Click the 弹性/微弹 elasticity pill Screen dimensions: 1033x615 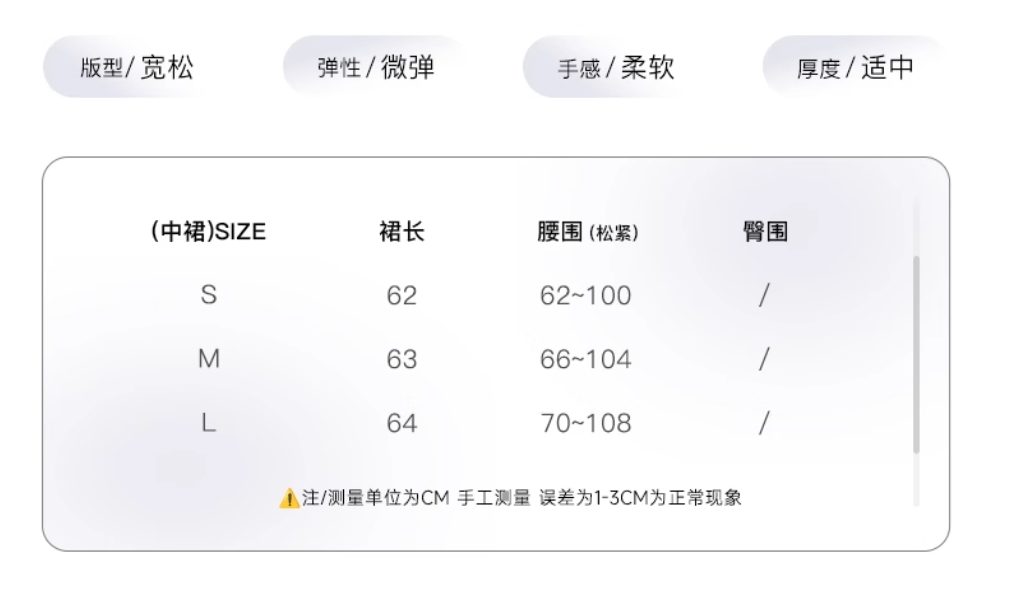[376, 68]
